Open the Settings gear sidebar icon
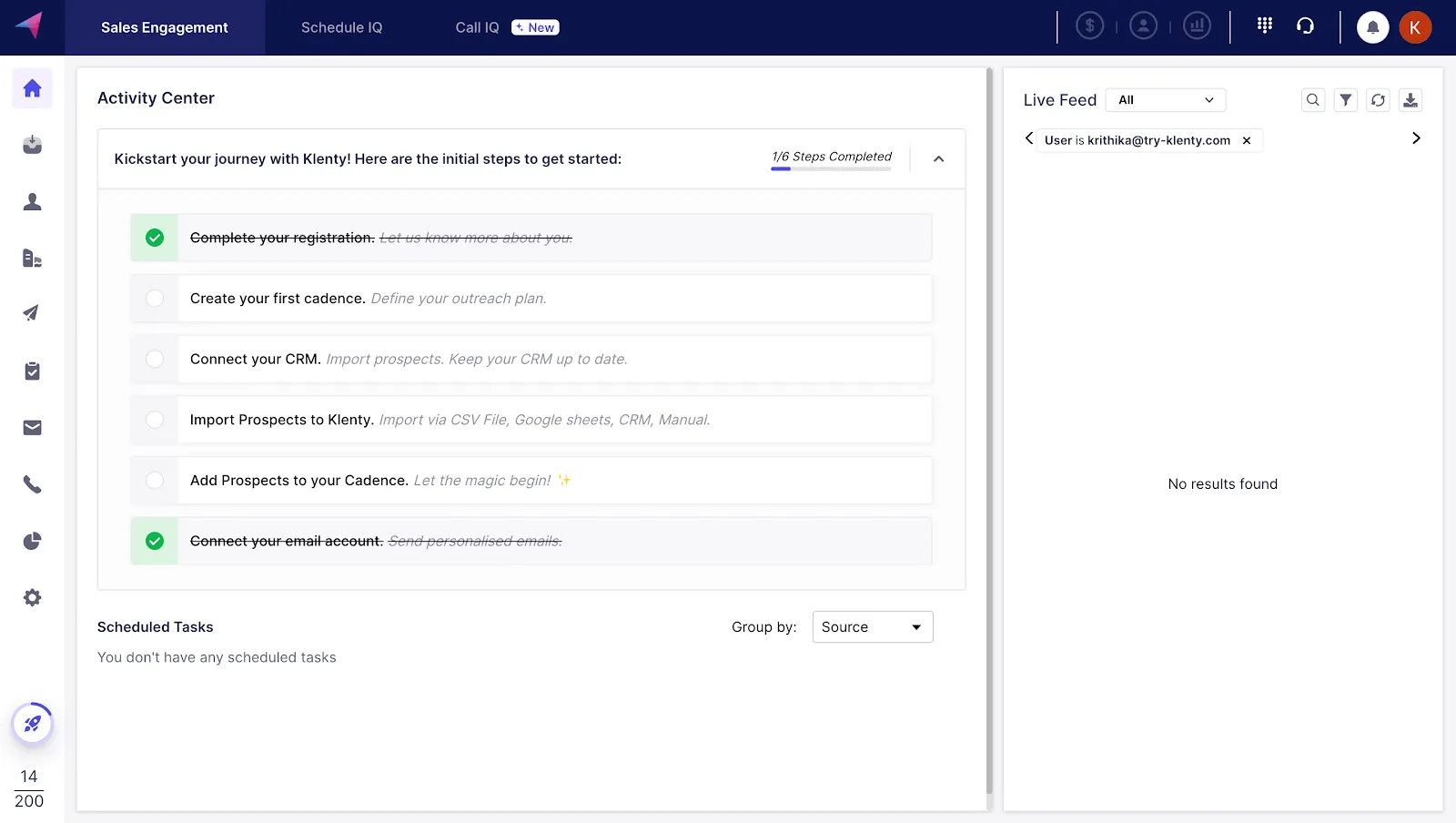The image size is (1456, 823). 32,598
